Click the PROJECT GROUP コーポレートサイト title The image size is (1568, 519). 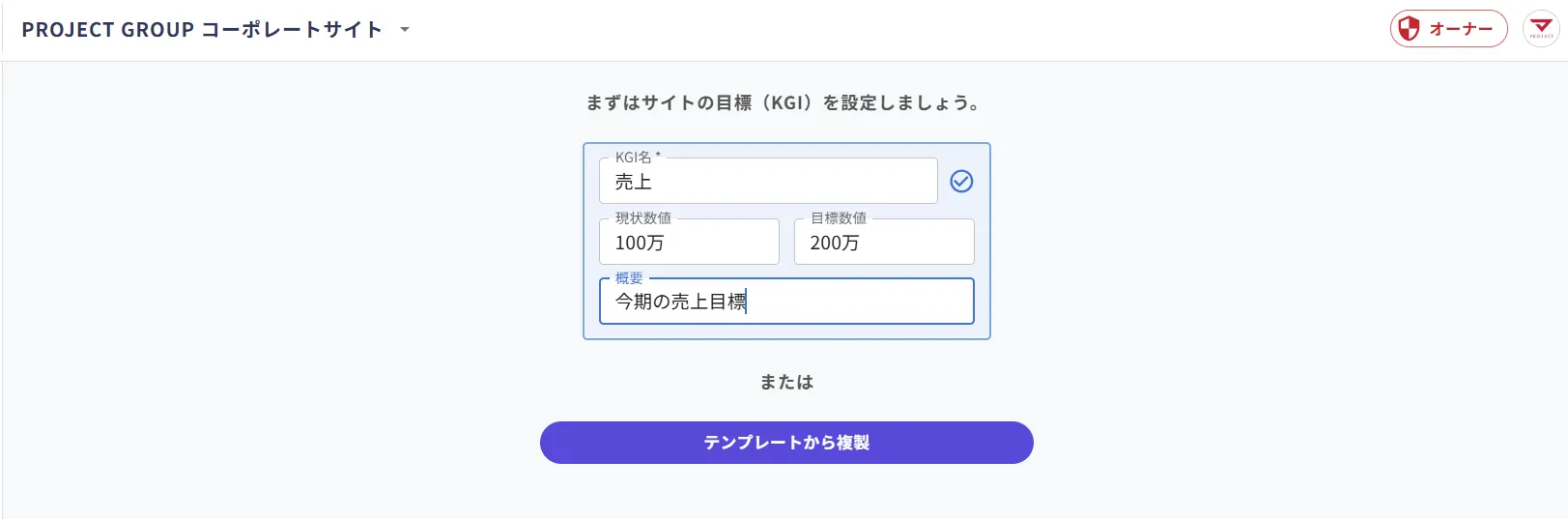(x=202, y=30)
